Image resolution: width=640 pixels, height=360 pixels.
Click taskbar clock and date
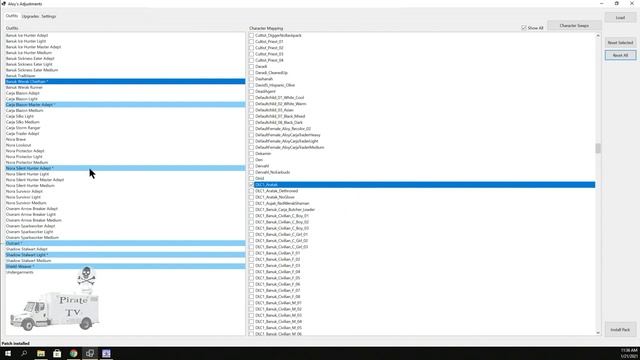(x=629, y=353)
